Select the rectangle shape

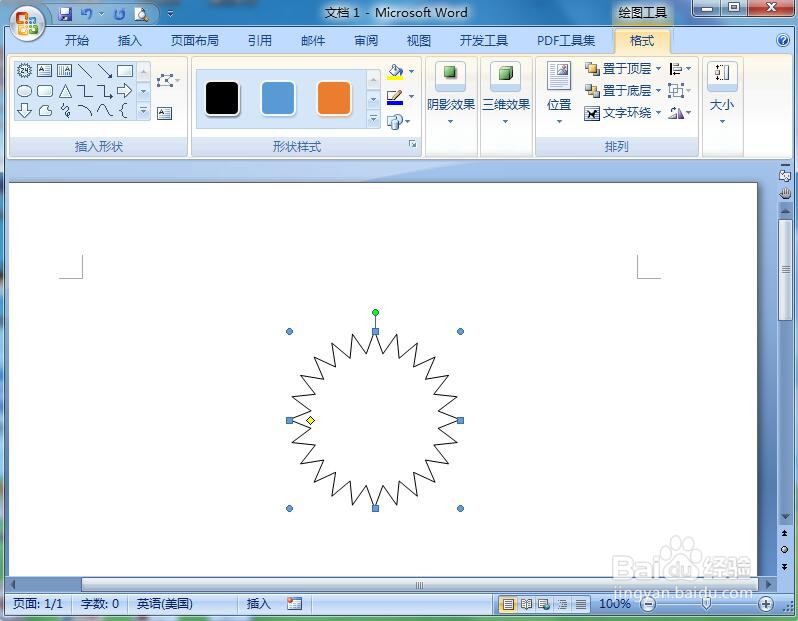(x=125, y=70)
